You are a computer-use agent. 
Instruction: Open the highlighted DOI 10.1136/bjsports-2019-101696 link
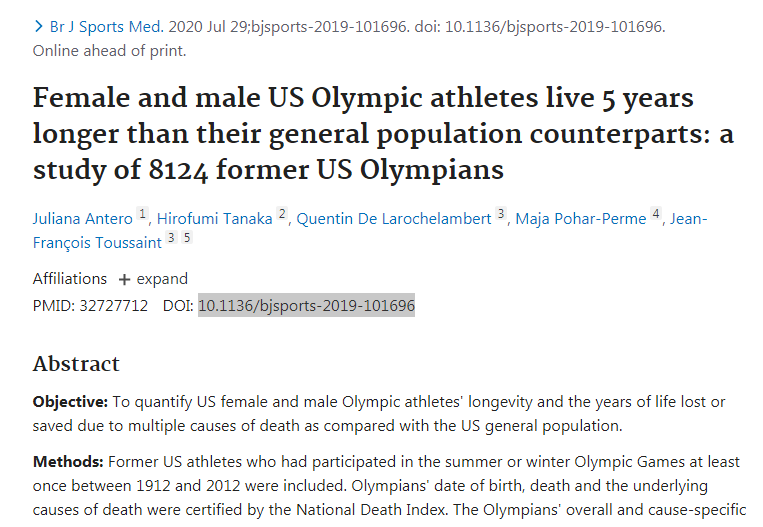pyautogui.click(x=306, y=305)
